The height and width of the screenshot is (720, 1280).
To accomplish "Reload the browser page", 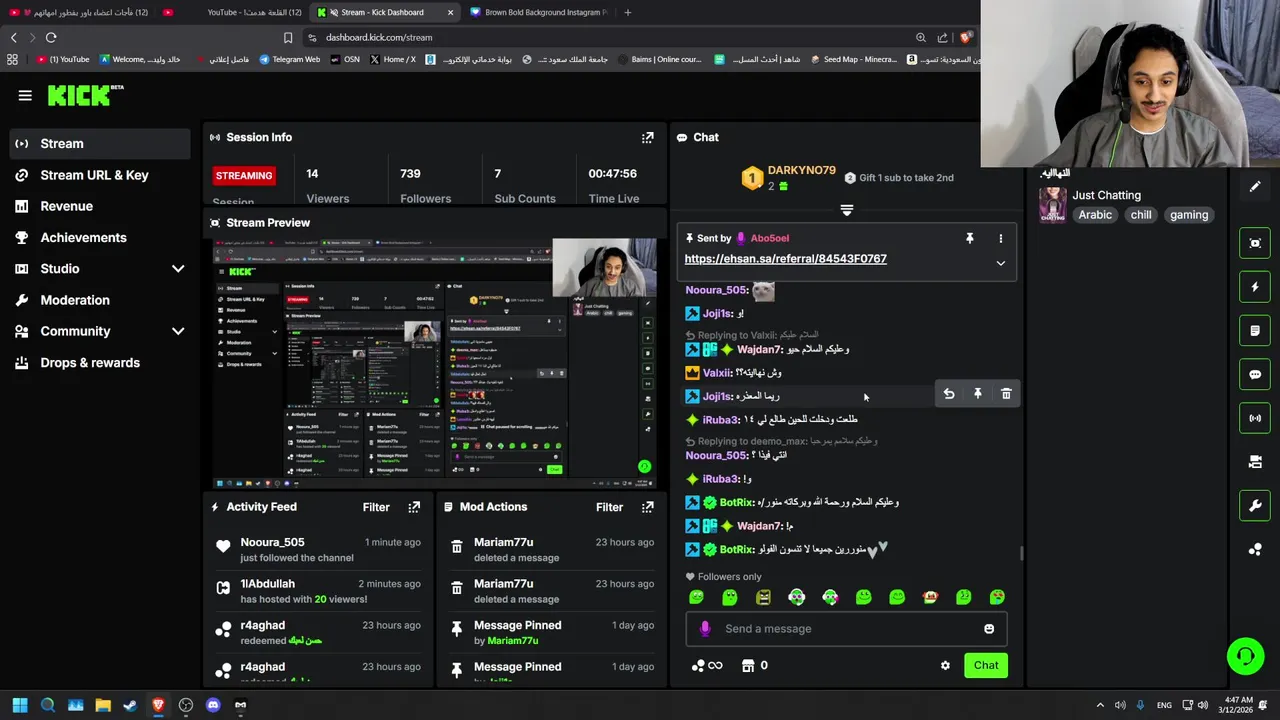I will 51,38.
